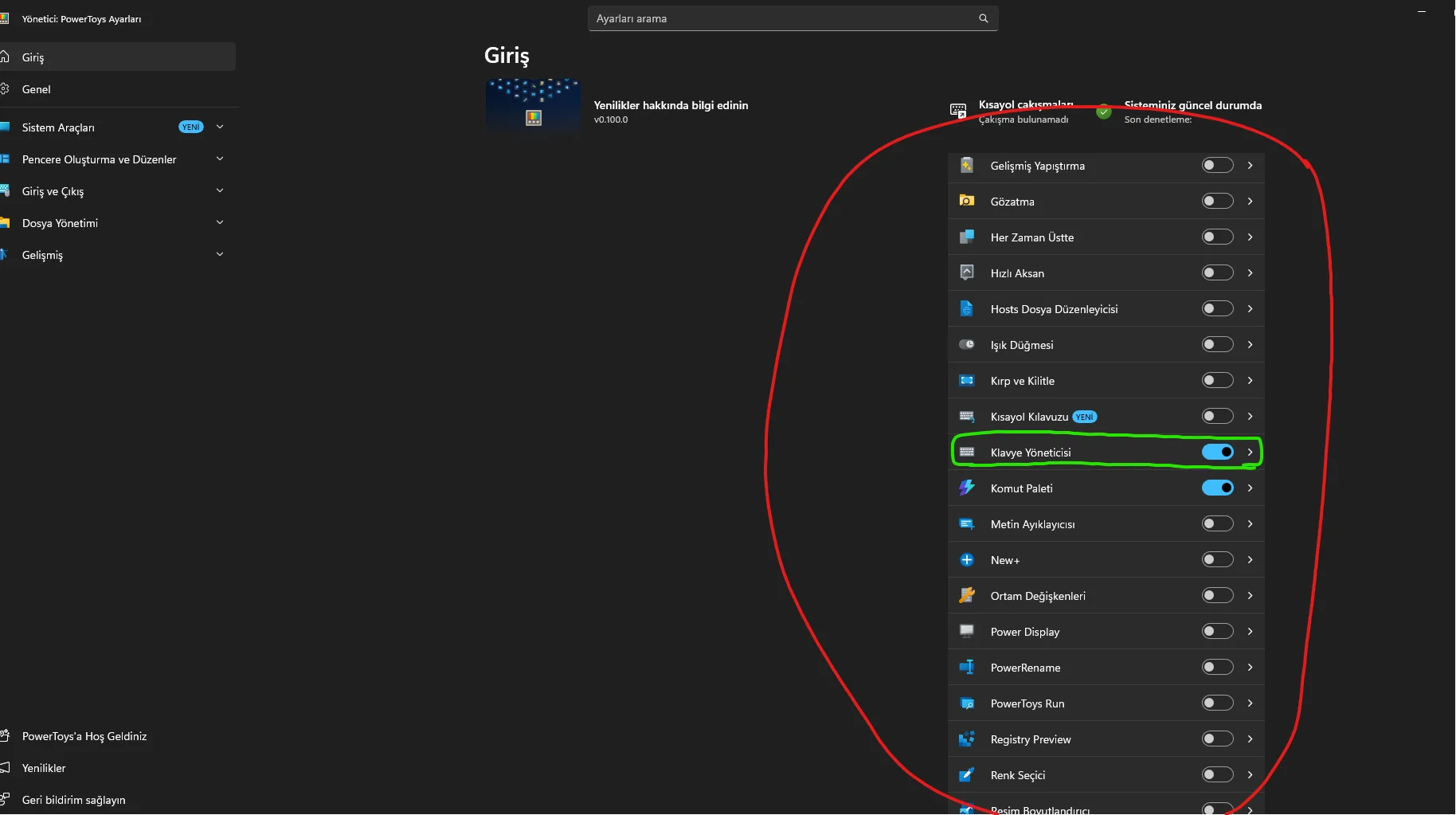Image resolution: width=1456 pixels, height=815 pixels.
Task: Turn on the PowerRename toggle
Action: [1217, 667]
